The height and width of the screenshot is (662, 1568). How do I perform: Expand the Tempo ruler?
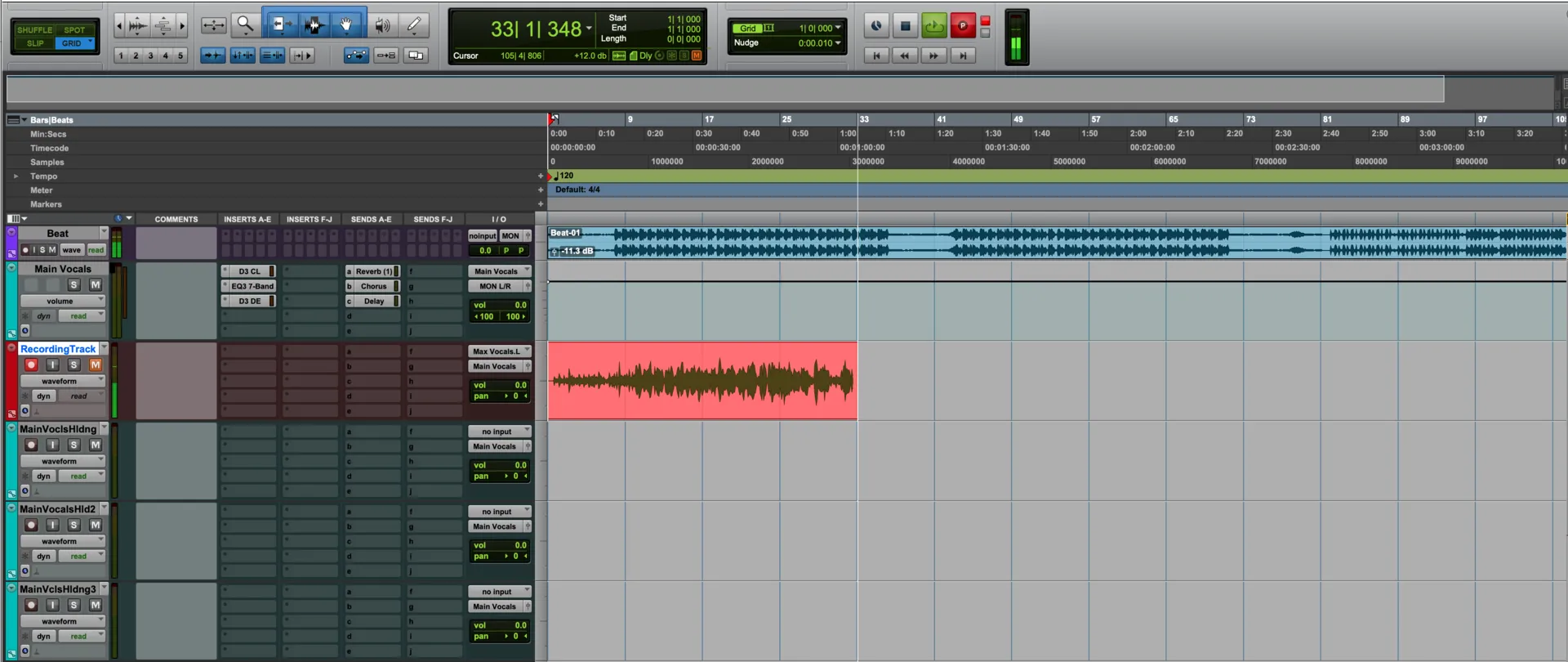tap(16, 176)
